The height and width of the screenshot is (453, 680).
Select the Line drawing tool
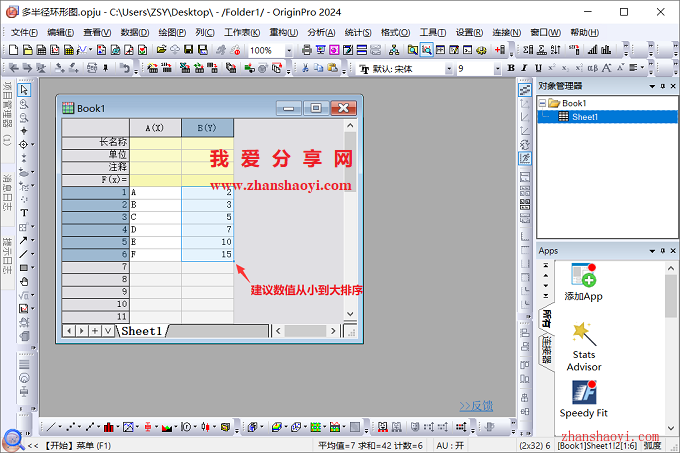(23, 254)
